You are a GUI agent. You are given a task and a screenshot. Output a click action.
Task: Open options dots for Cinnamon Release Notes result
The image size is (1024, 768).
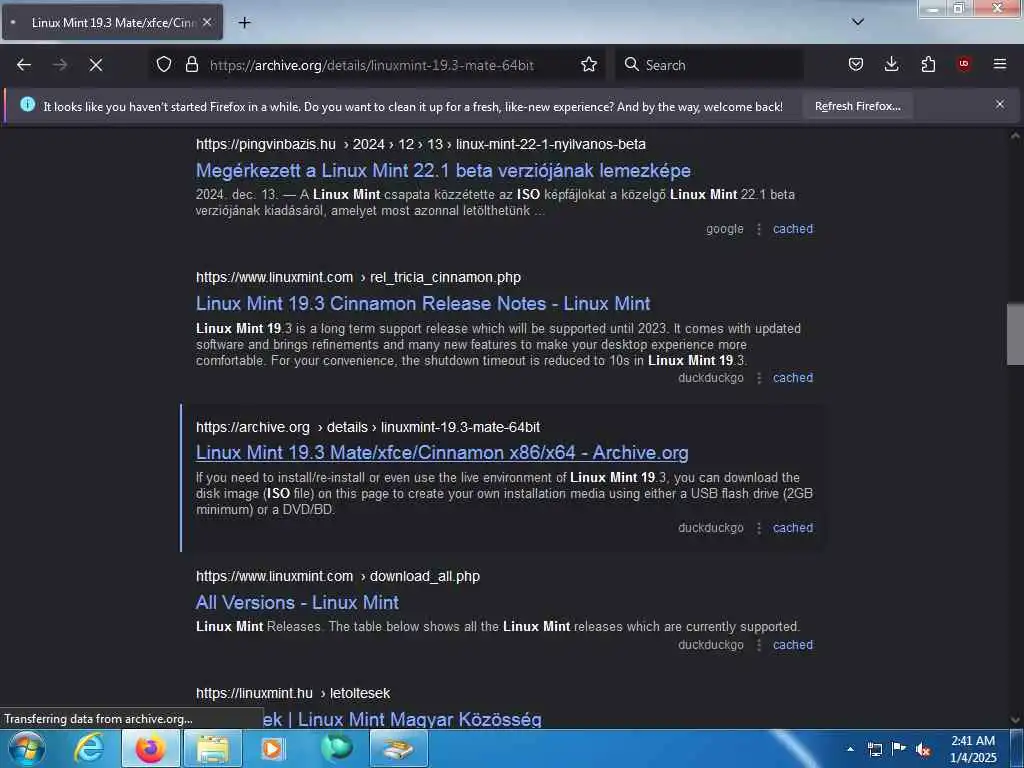pyautogui.click(x=758, y=378)
